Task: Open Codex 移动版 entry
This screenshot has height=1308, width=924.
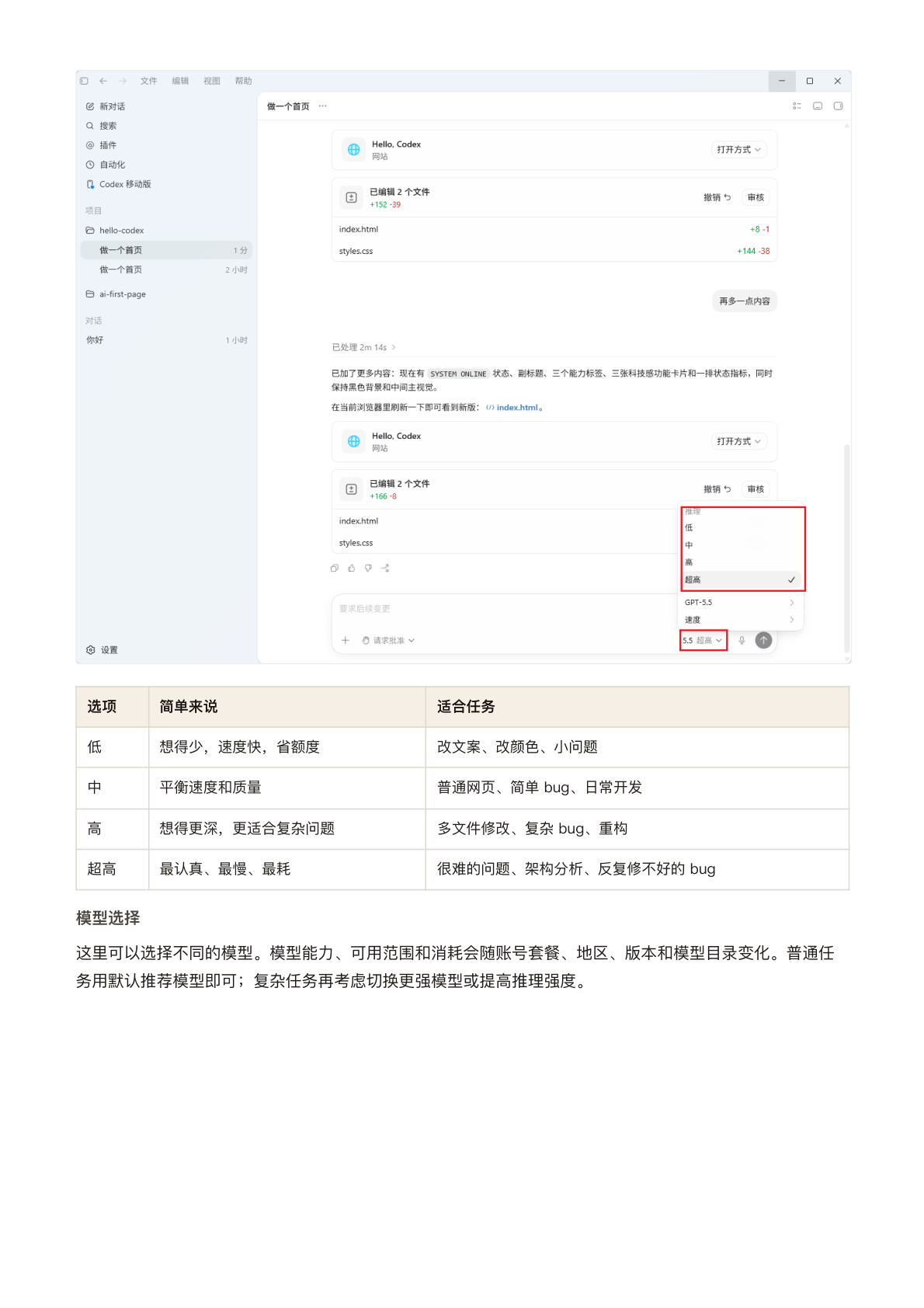Action: [x=119, y=184]
